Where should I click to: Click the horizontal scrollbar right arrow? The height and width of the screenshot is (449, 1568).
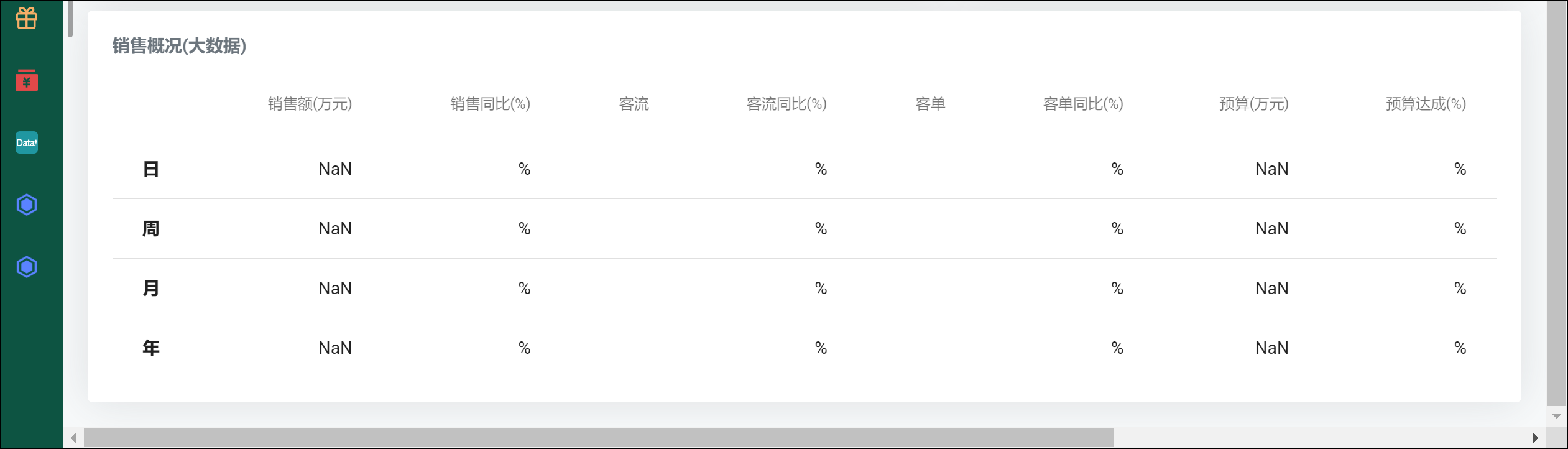click(1535, 438)
